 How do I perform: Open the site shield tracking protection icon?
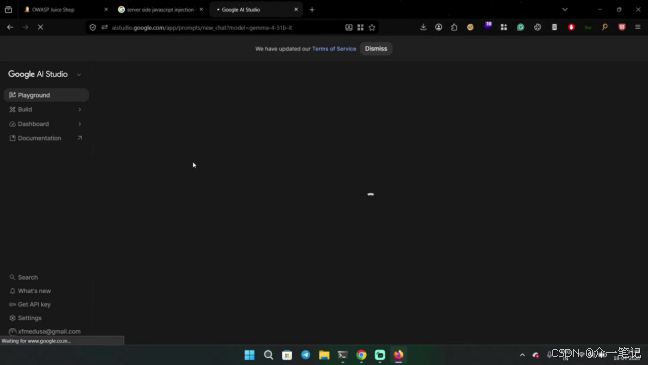93,27
